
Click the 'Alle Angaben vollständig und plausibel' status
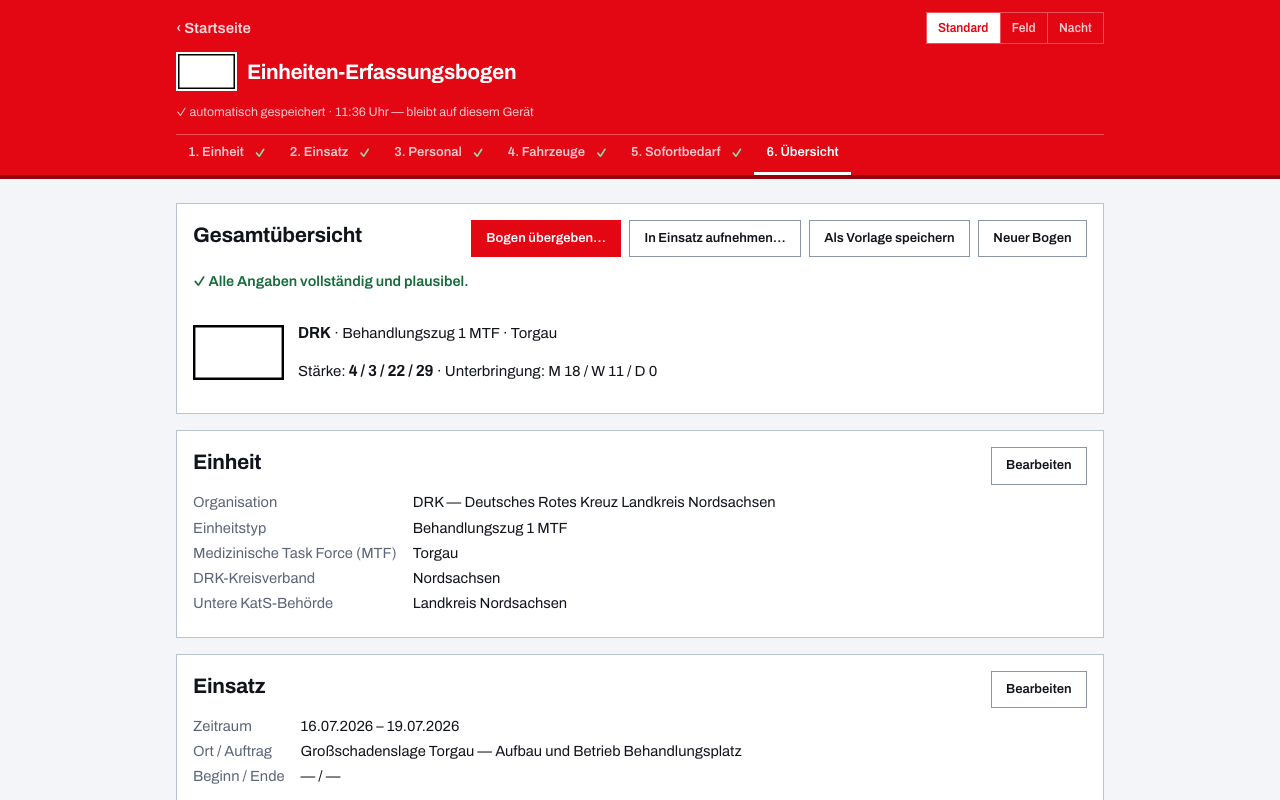point(330,281)
